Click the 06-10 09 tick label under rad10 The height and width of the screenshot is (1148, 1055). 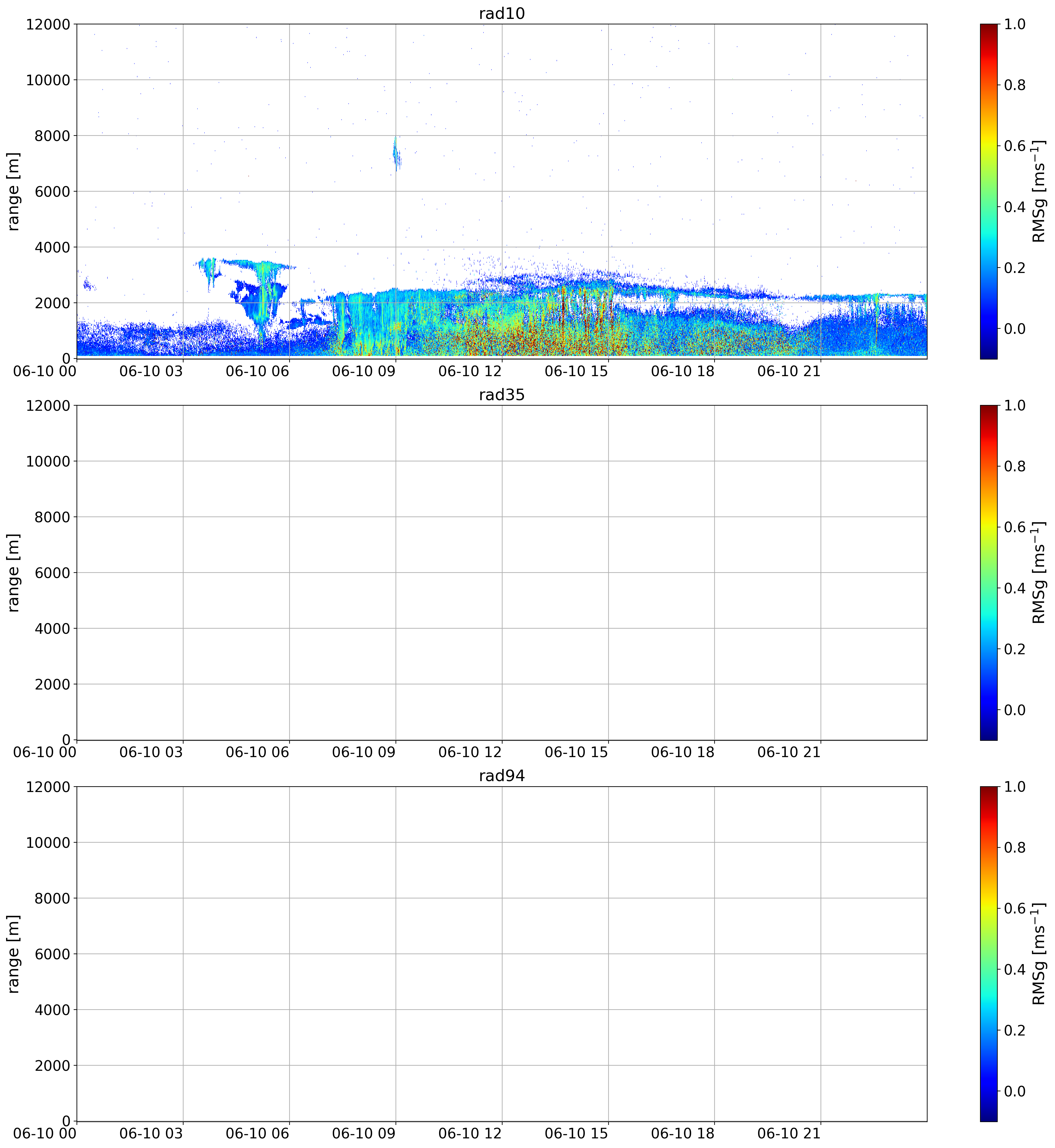(364, 371)
